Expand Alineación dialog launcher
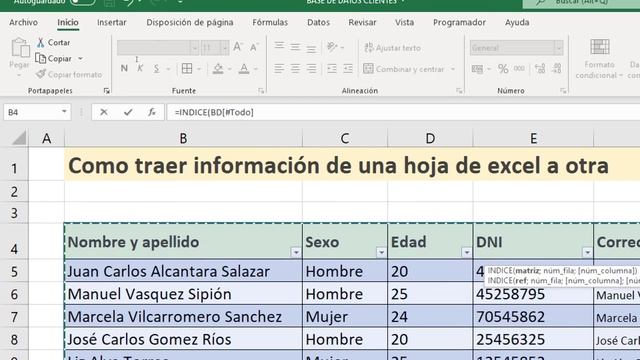Image resolution: width=640 pixels, height=360 pixels. click(x=459, y=91)
